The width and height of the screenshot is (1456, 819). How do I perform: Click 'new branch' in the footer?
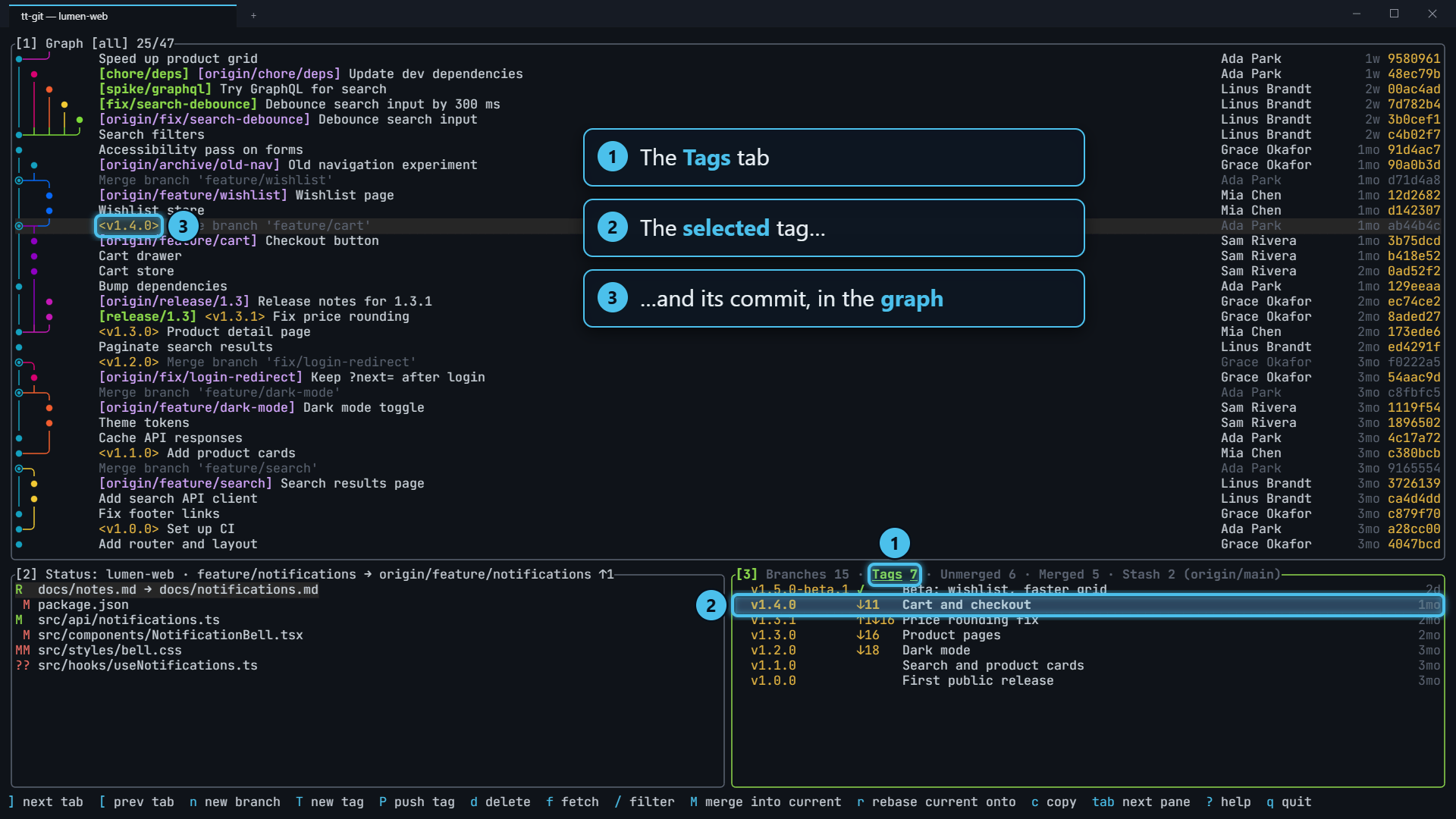(x=234, y=802)
